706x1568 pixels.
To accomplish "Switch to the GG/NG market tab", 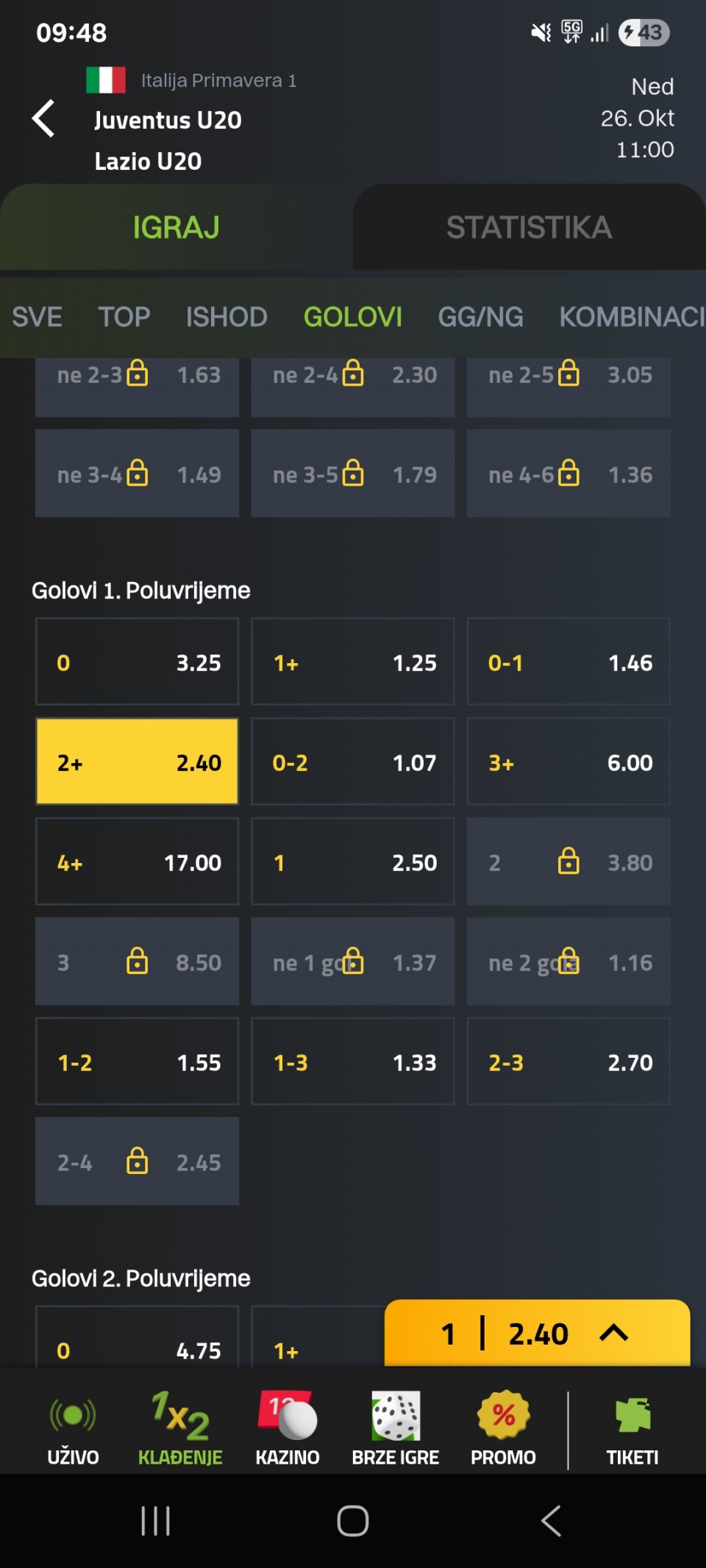I will click(480, 317).
